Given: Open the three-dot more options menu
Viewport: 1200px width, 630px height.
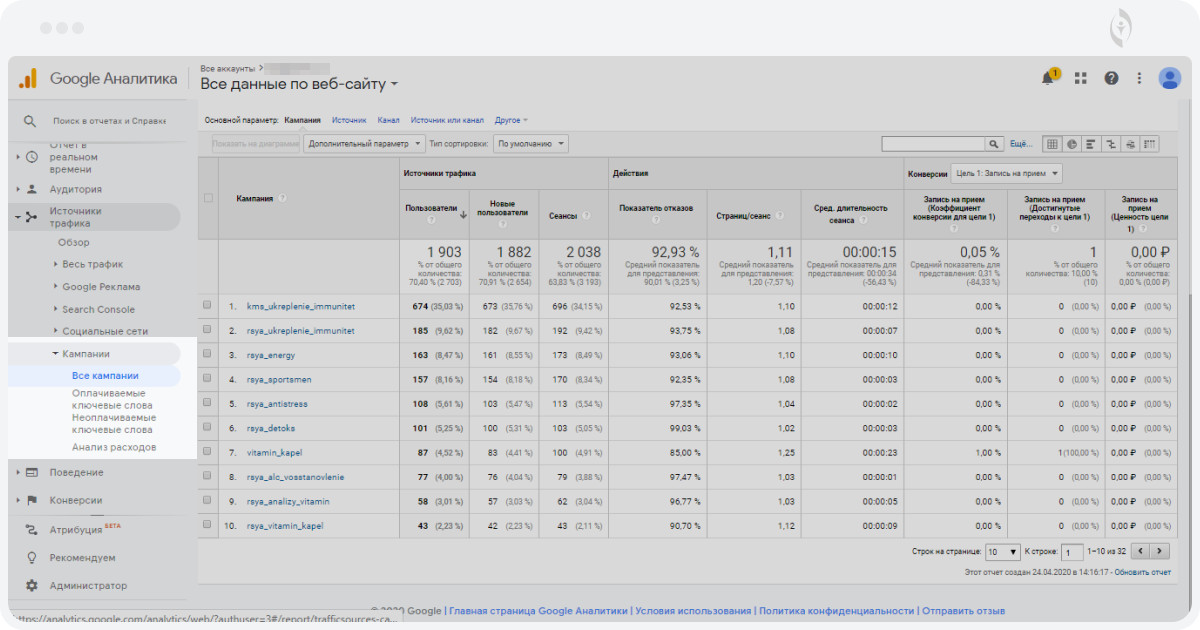Looking at the screenshot, I should [x=1139, y=78].
